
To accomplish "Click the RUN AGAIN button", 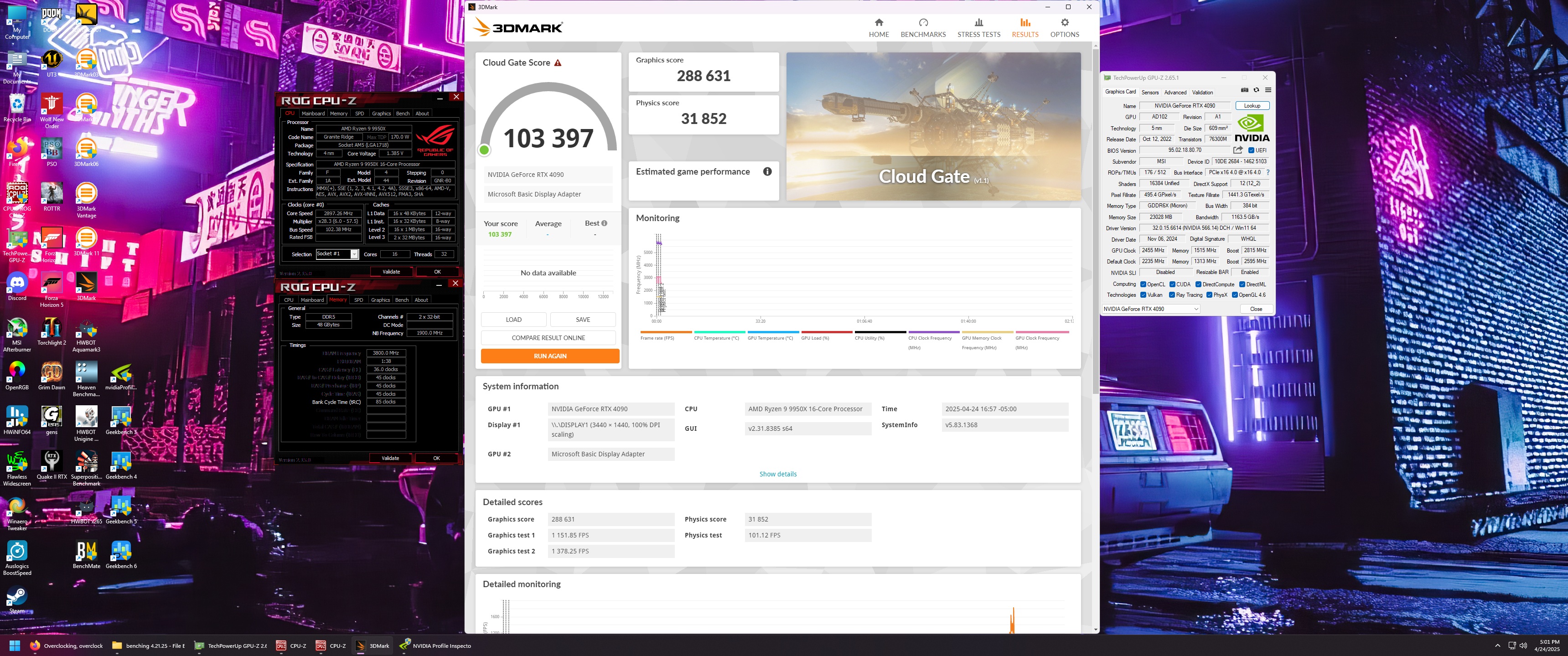I will tap(550, 356).
